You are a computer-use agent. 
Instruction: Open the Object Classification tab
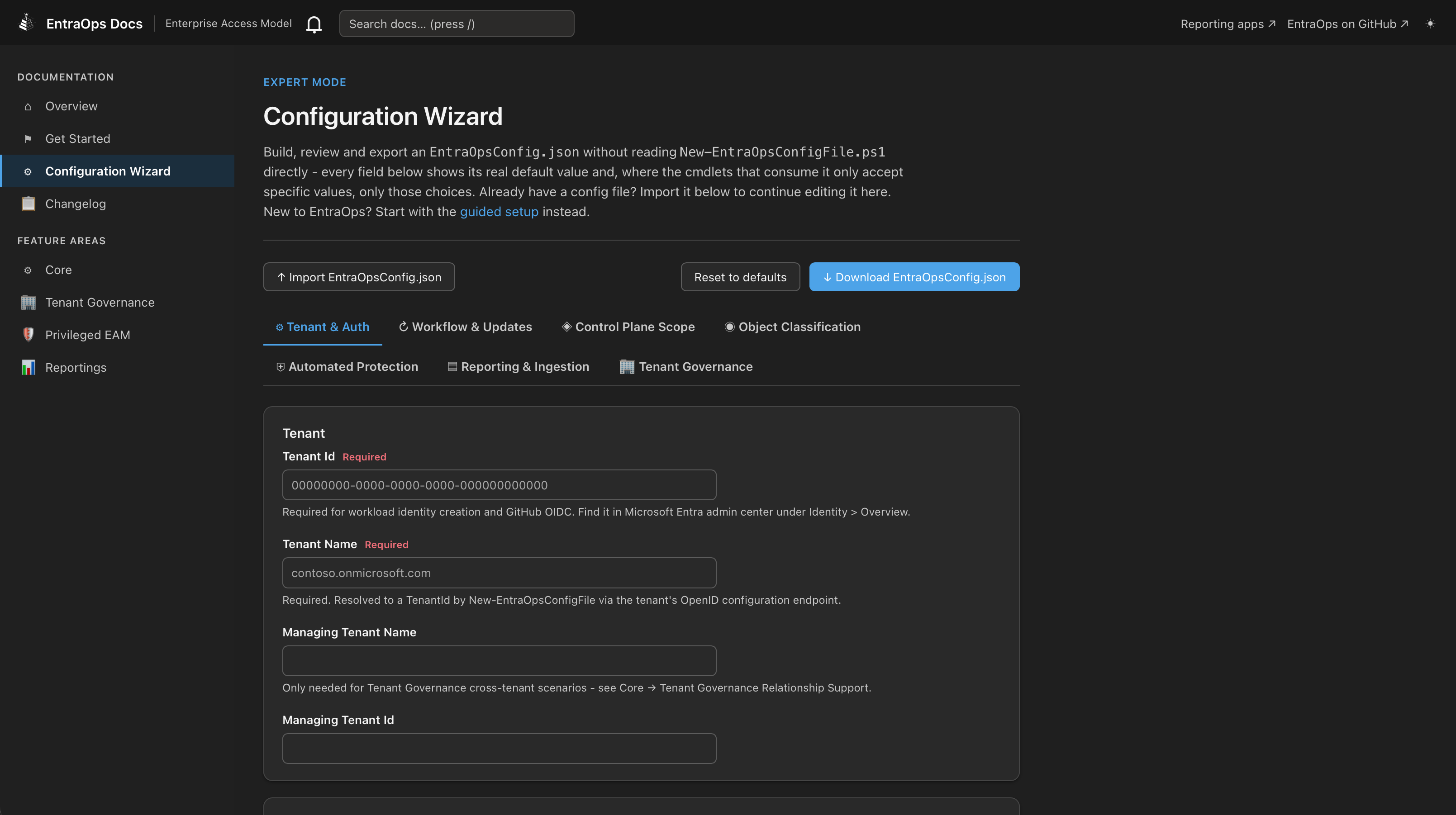(x=793, y=327)
